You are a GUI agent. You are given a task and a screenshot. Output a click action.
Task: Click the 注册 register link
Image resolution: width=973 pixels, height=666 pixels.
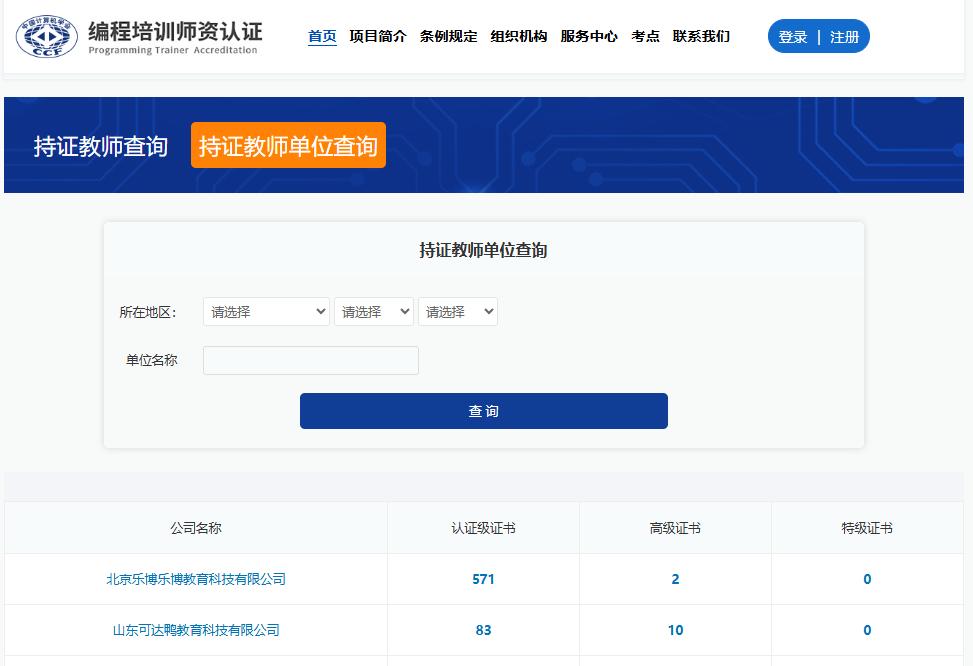845,37
